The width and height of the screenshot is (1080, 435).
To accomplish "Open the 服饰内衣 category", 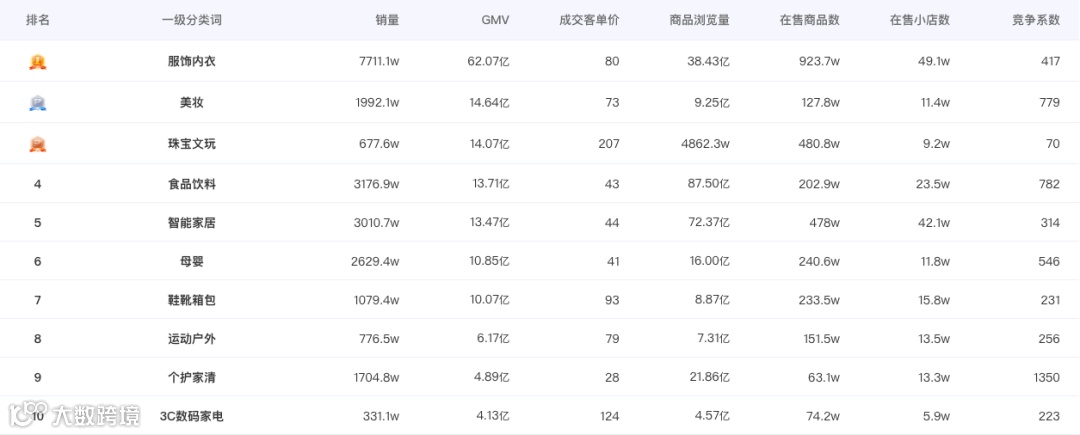I will (x=191, y=62).
